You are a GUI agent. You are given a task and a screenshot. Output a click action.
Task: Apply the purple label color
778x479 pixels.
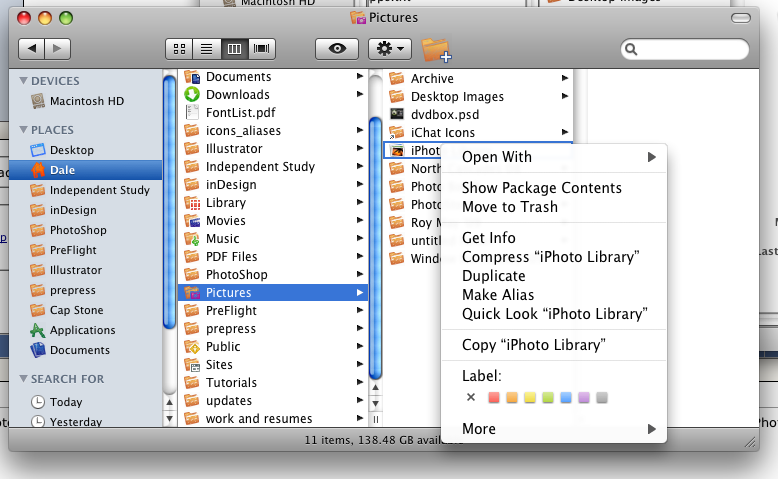pos(584,397)
